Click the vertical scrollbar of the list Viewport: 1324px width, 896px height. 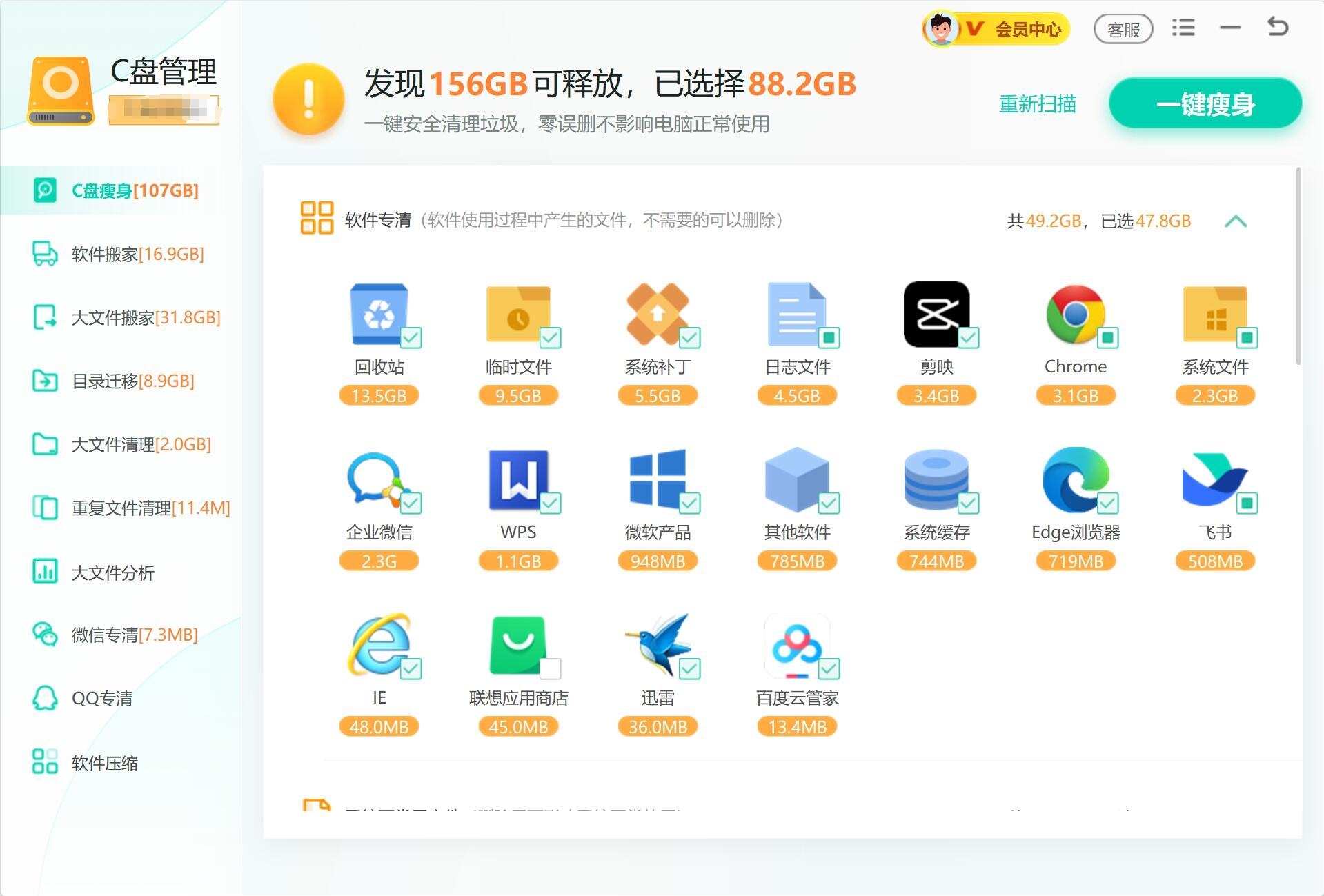click(1298, 266)
